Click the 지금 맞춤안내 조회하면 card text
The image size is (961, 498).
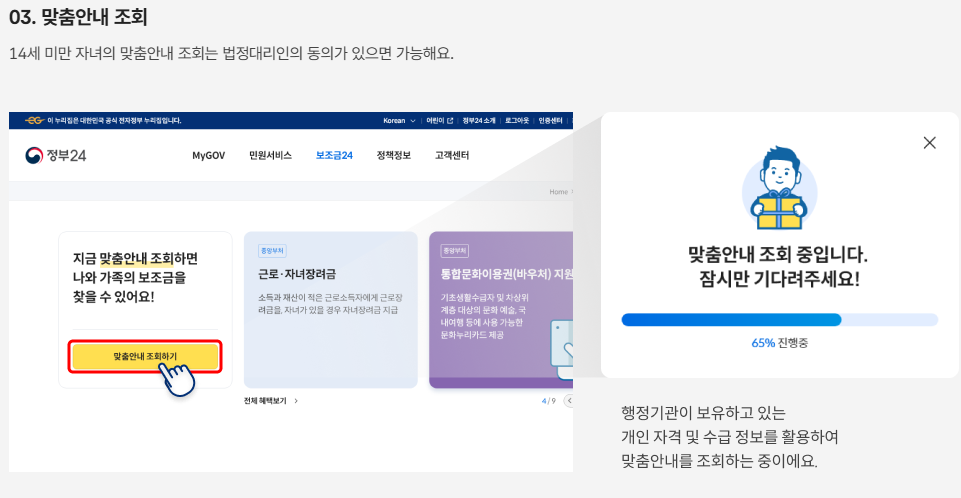pos(135,277)
